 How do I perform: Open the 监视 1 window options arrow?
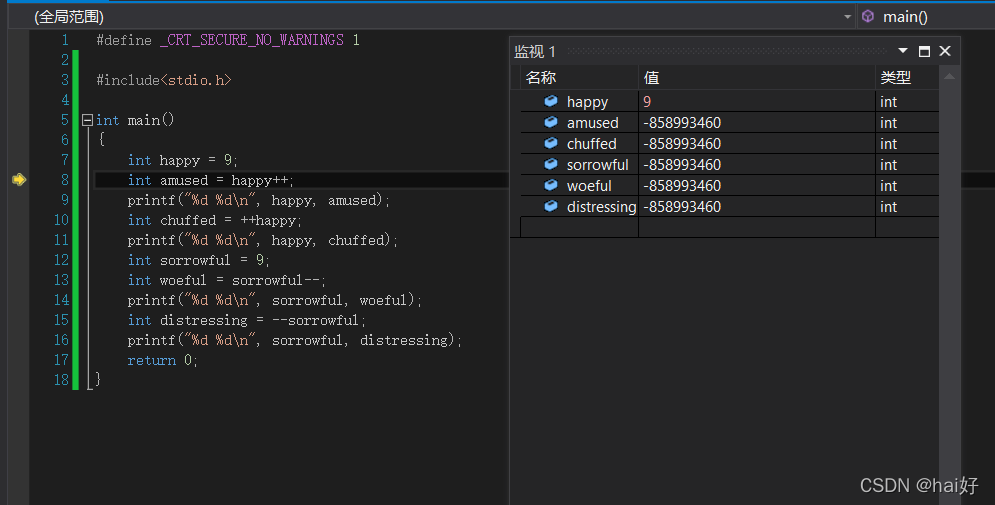pos(903,50)
